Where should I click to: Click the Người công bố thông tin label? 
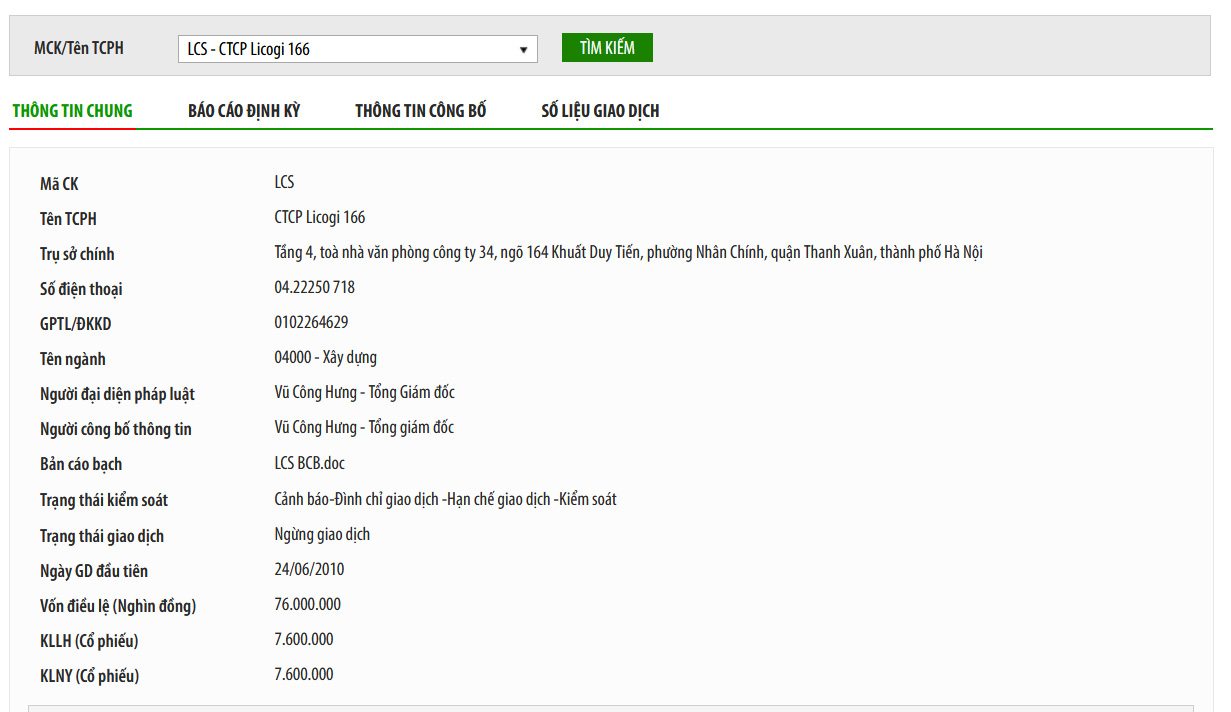[116, 429]
